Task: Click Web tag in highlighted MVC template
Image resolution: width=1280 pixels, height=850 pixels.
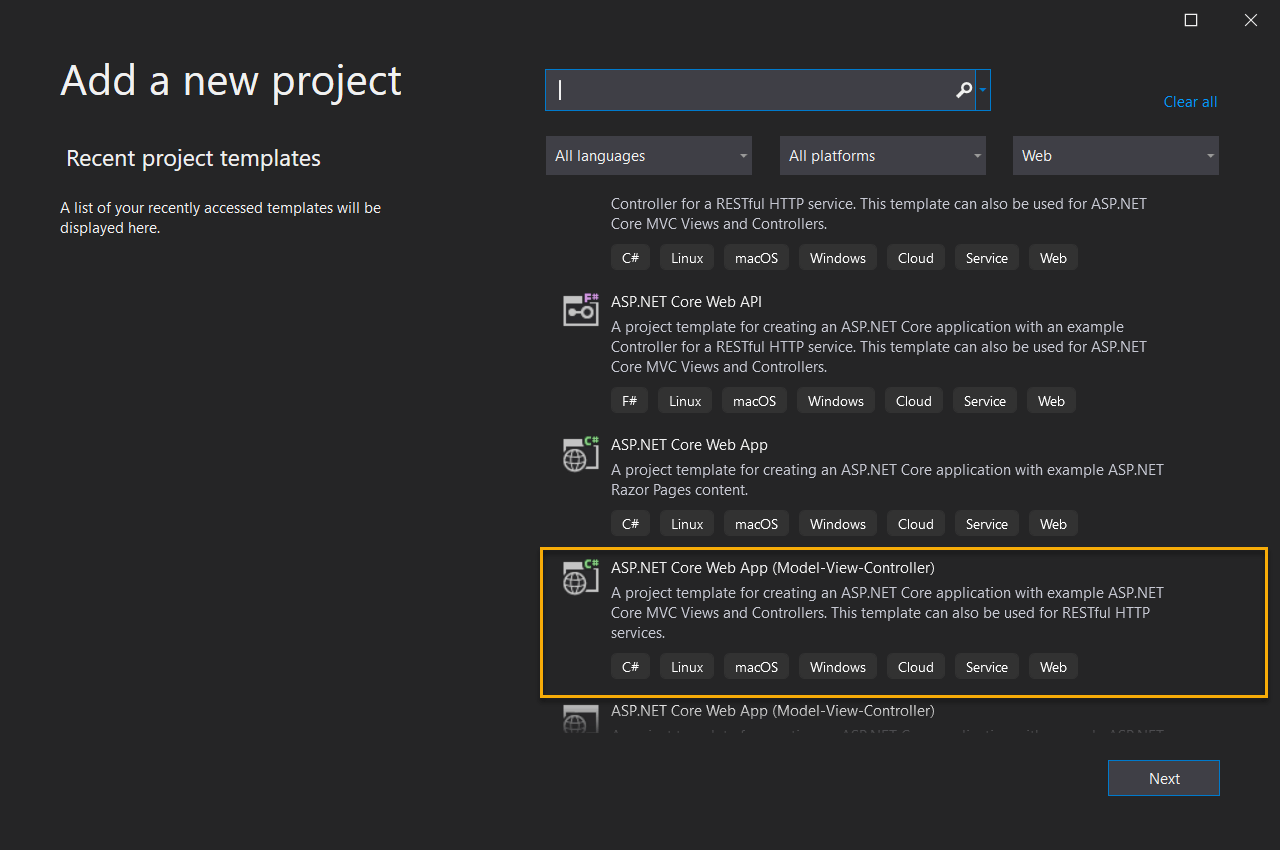Action: coord(1053,667)
